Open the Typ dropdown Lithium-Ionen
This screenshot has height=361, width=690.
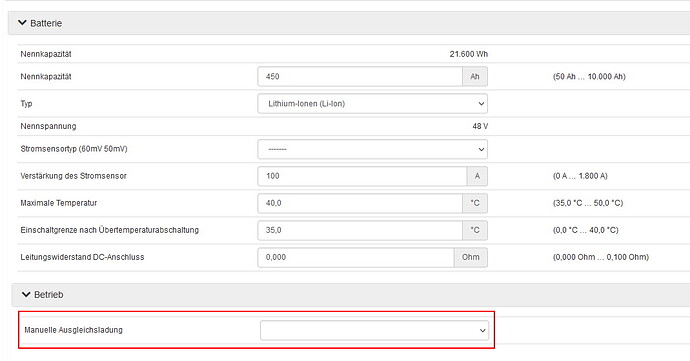tap(372, 104)
